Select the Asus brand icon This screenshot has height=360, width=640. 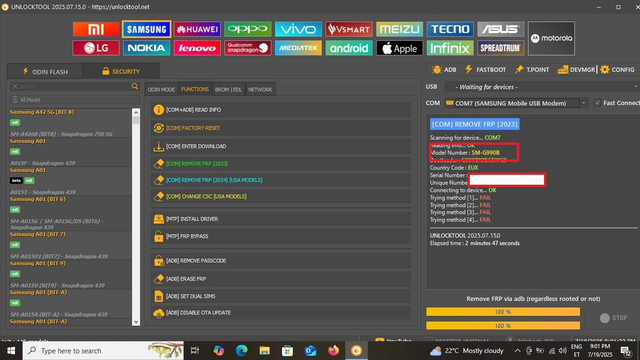(x=501, y=29)
